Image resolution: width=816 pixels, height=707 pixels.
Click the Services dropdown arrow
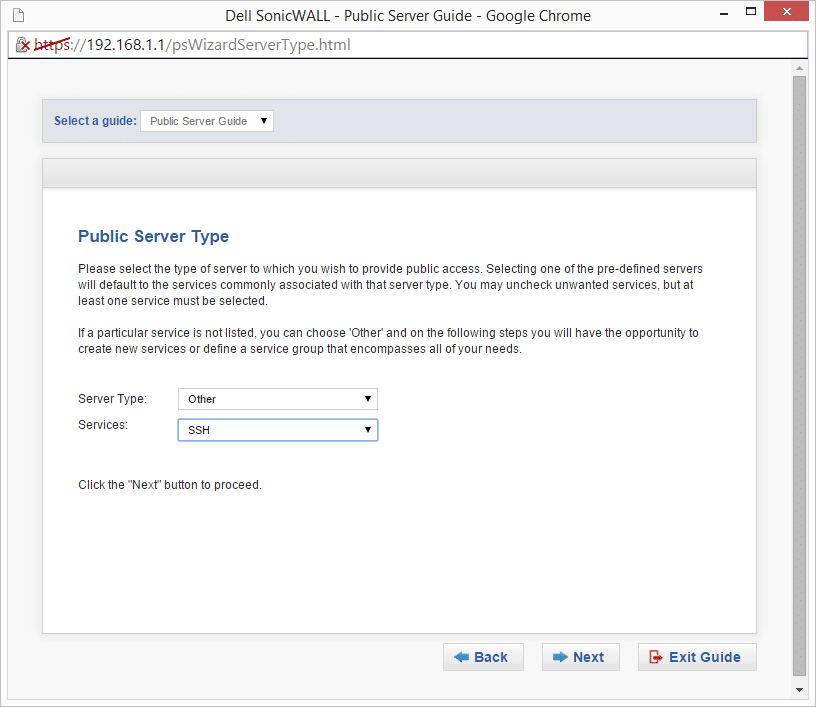367,430
